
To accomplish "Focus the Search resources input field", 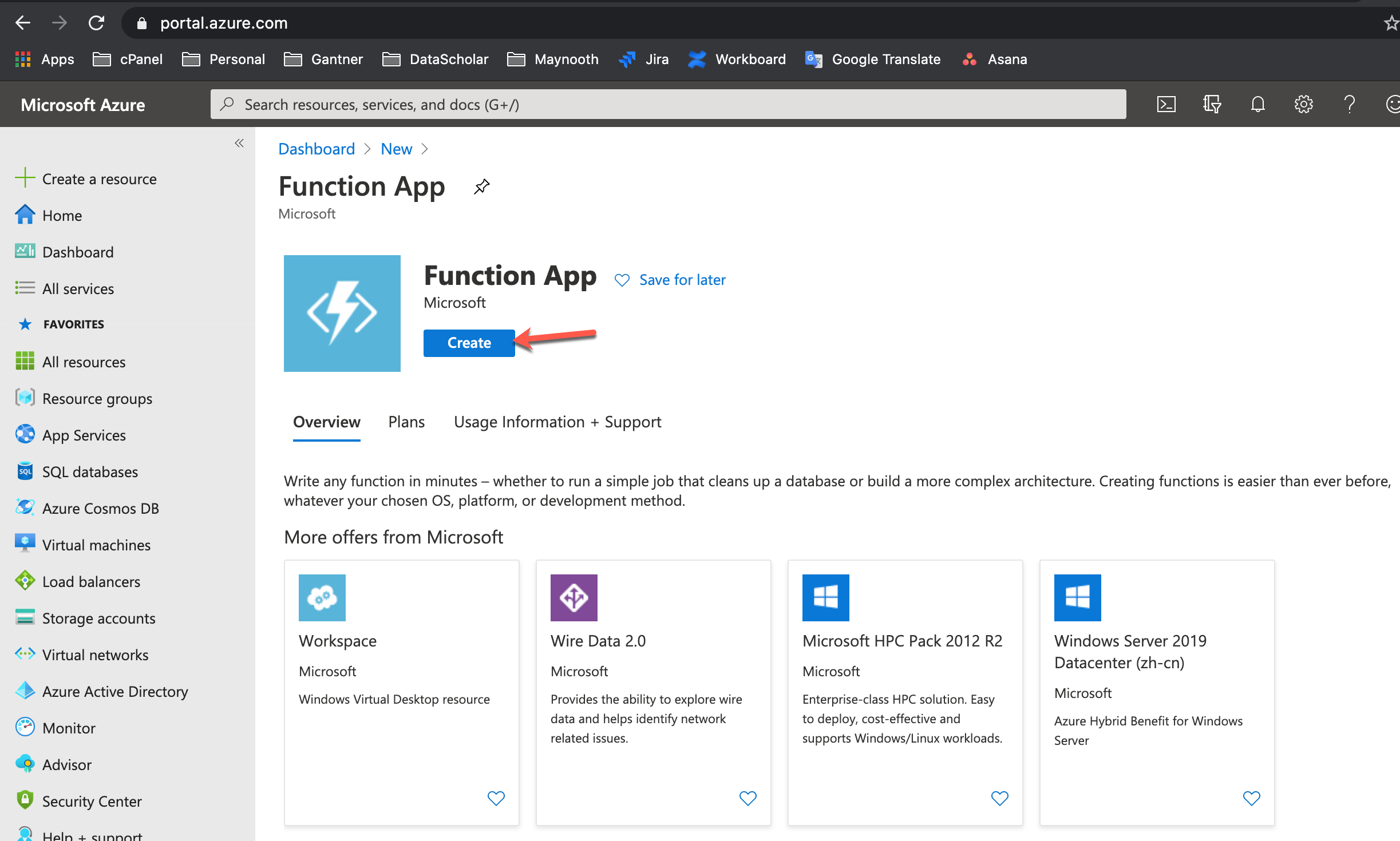I will [x=668, y=104].
